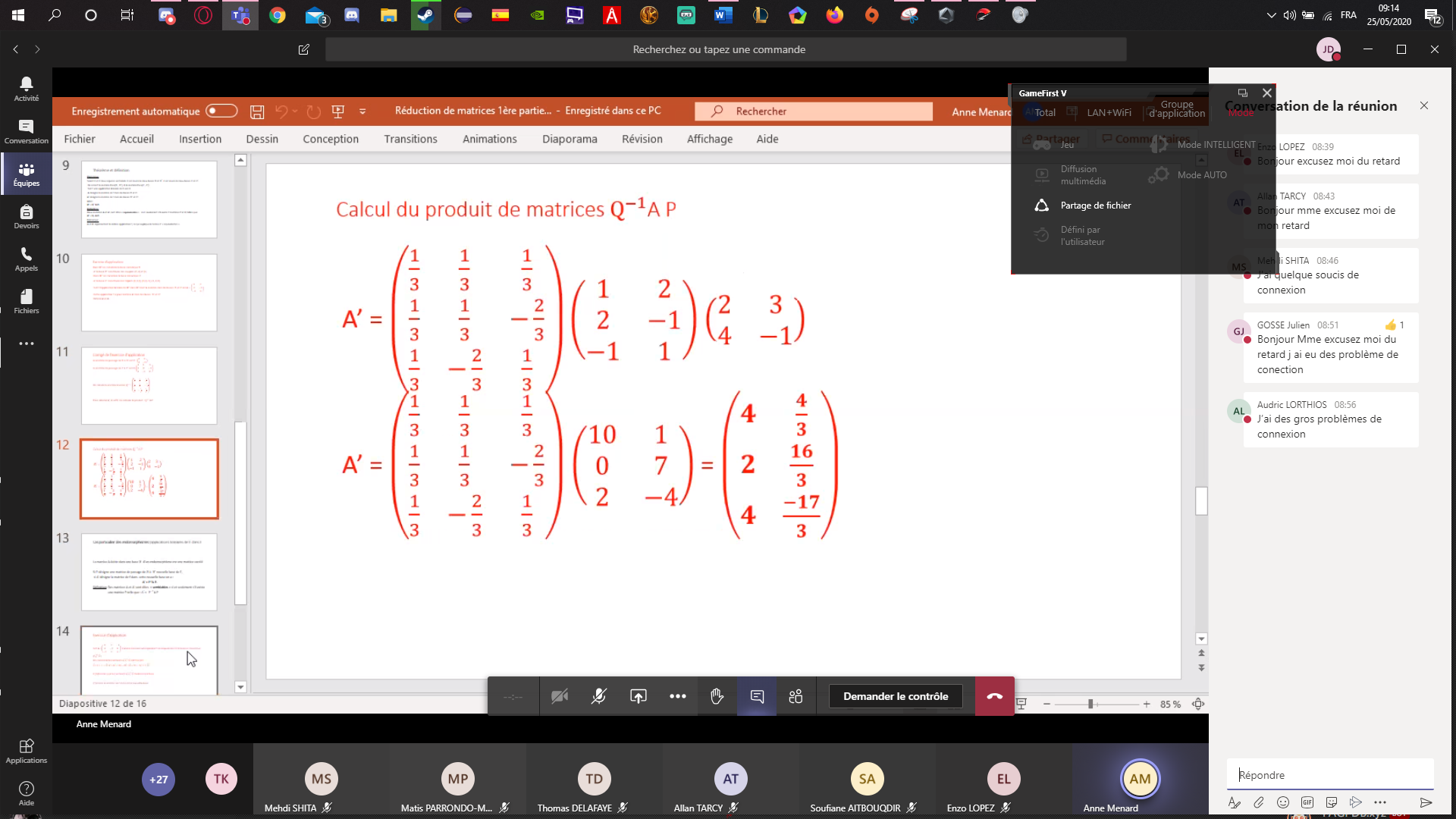Viewport: 1456px width, 819px height.
Task: Open the Devoirs assignments icon
Action: click(26, 216)
